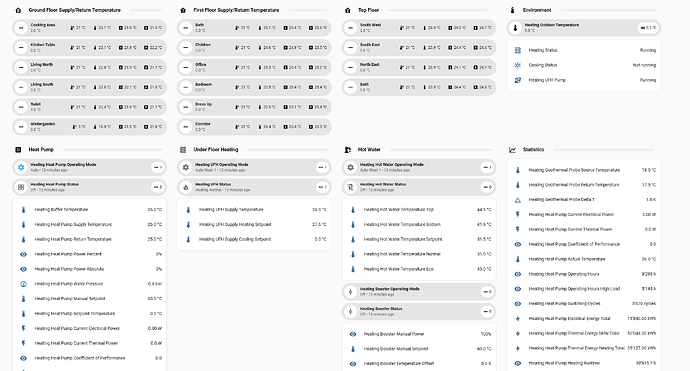Open Hot Water Operating Mode value selector

[487, 167]
